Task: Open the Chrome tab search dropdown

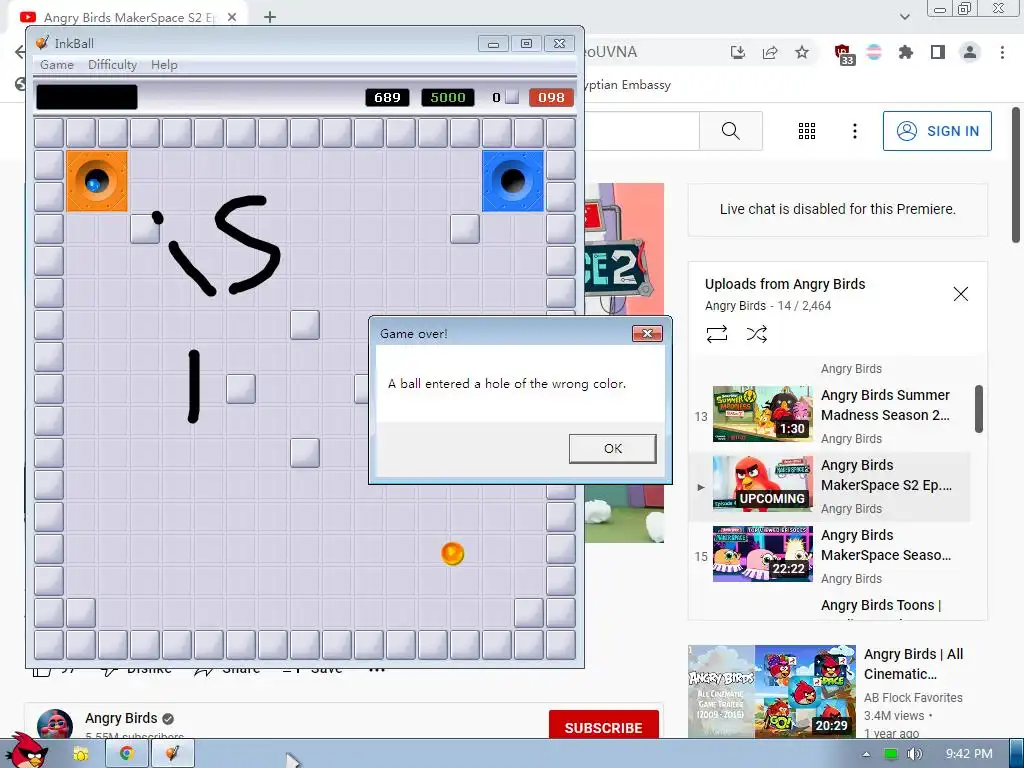Action: [904, 17]
